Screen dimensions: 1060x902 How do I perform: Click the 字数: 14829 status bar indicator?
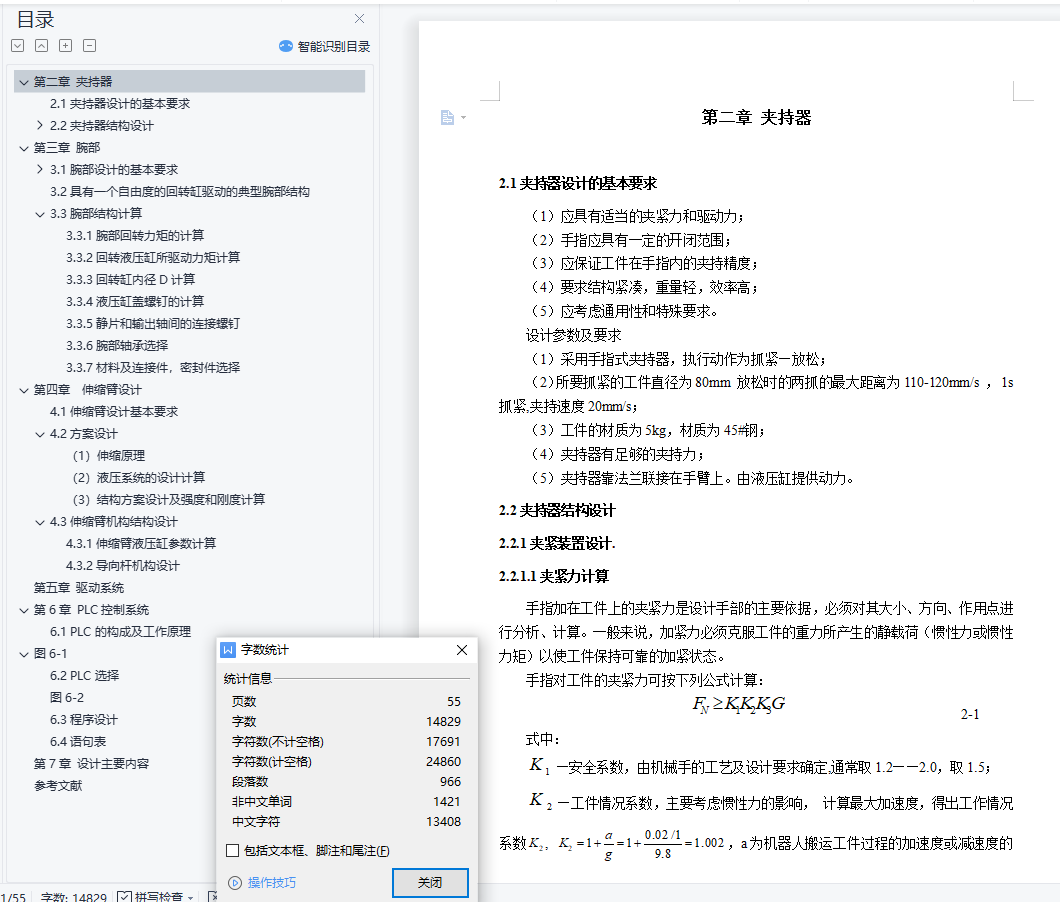pyautogui.click(x=73, y=897)
